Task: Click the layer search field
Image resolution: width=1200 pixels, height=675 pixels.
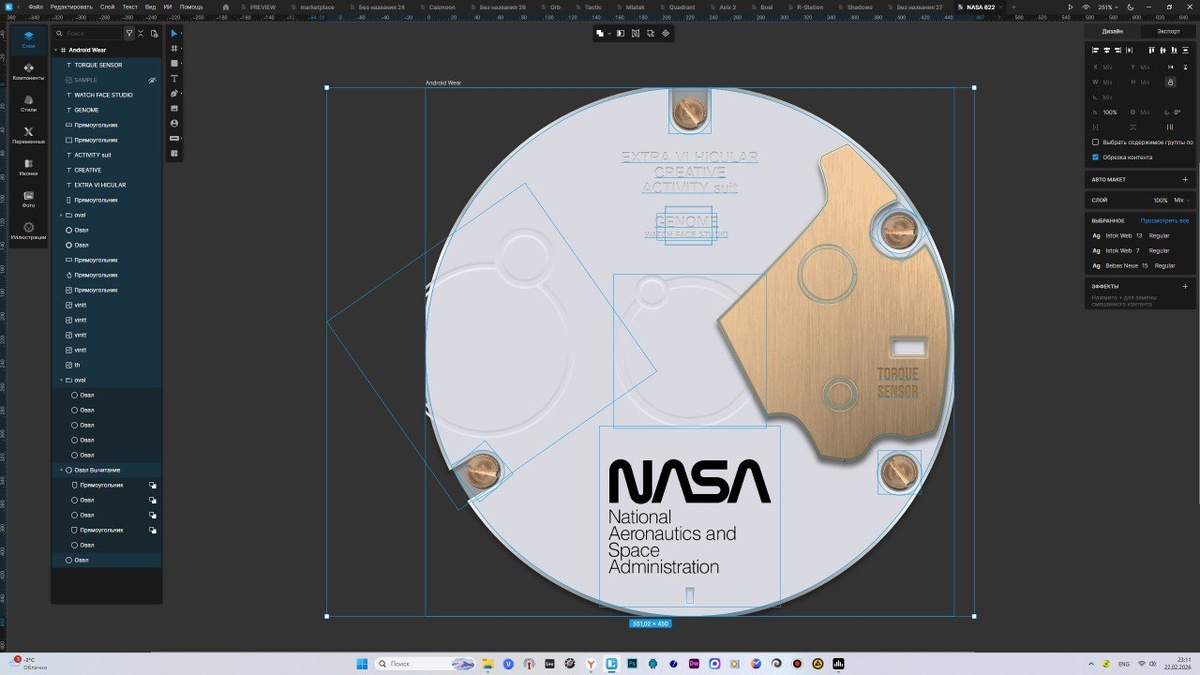Action: 92,33
